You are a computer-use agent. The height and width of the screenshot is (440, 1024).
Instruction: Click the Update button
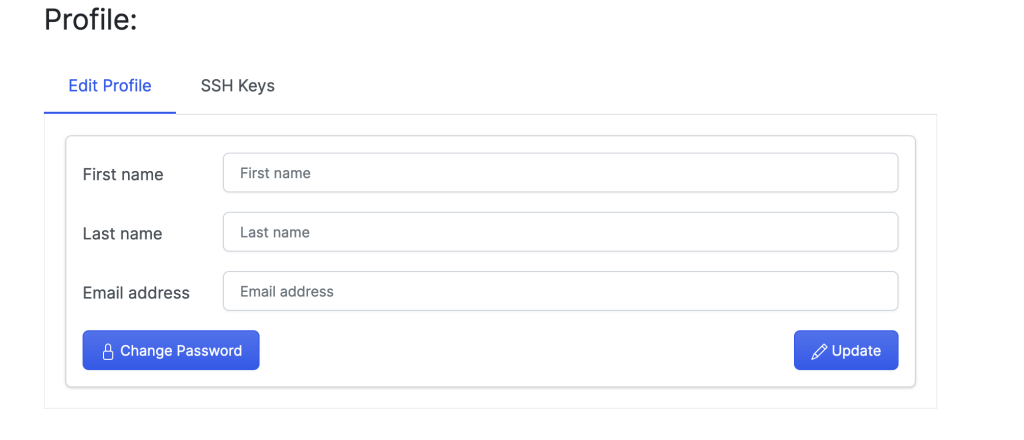(846, 350)
